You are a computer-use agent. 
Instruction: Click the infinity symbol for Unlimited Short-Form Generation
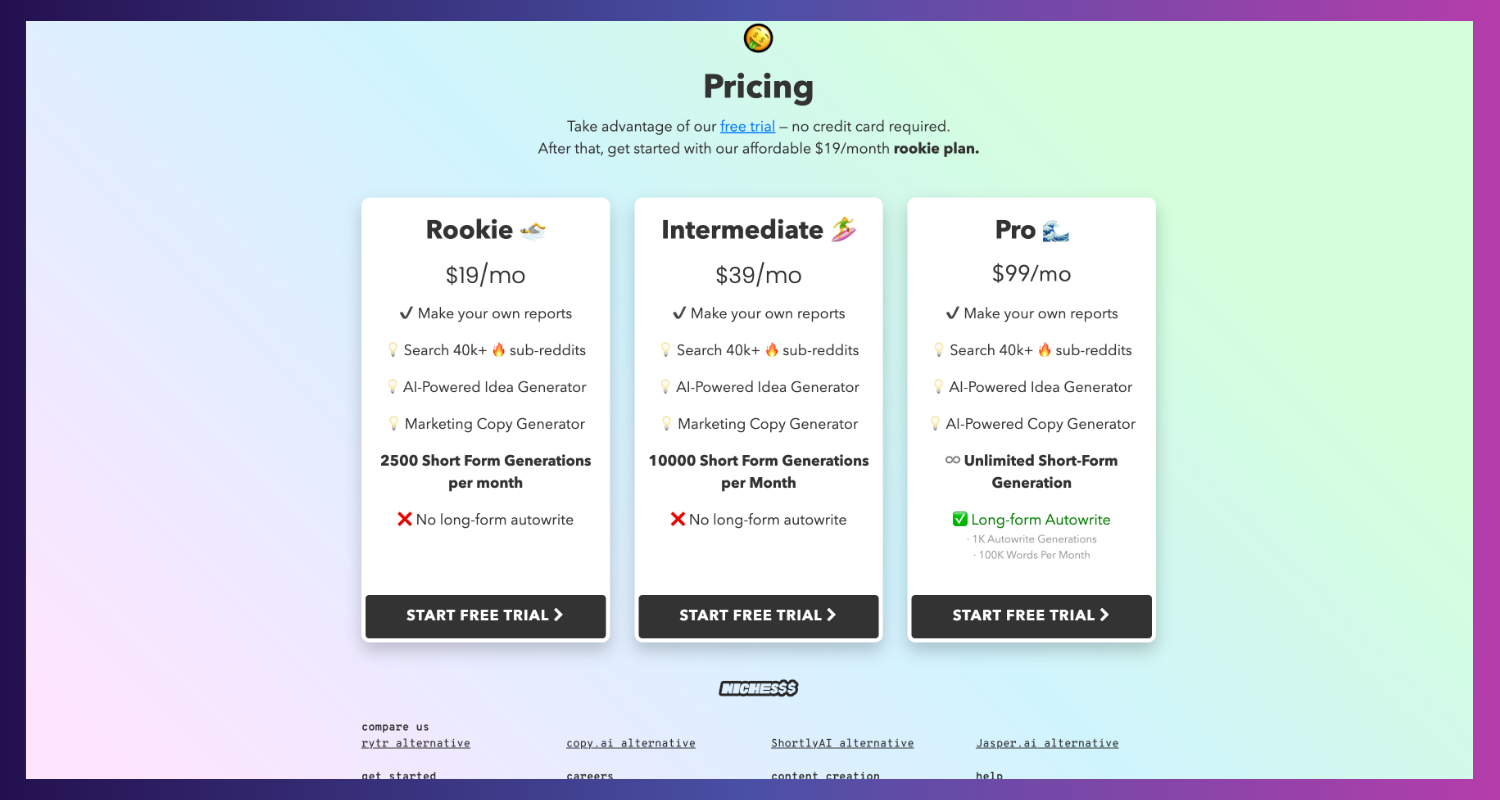pos(953,460)
